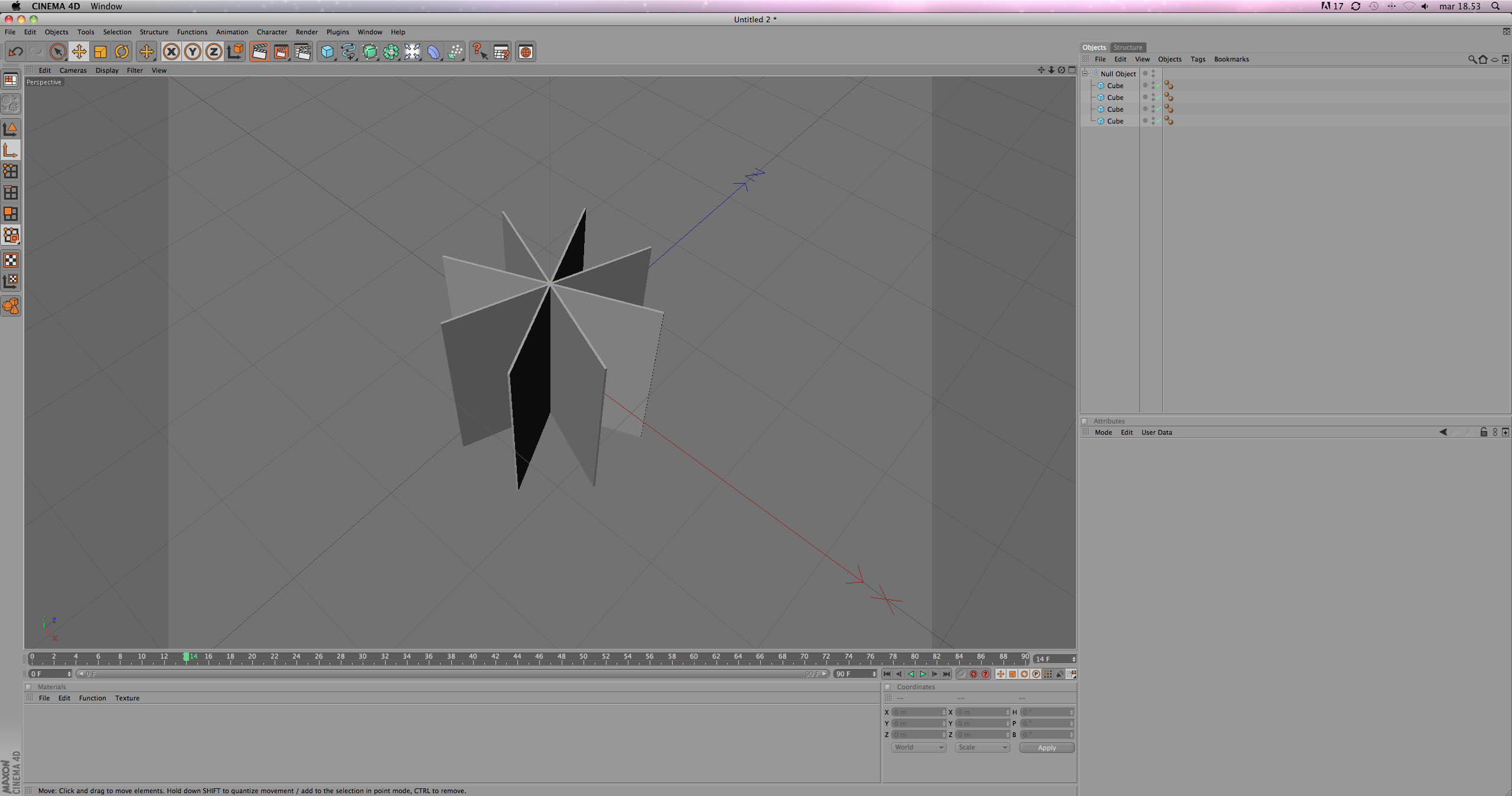Open the macOS Spotlight search icon
Viewport: 1512px width, 796px height.
point(1495,6)
